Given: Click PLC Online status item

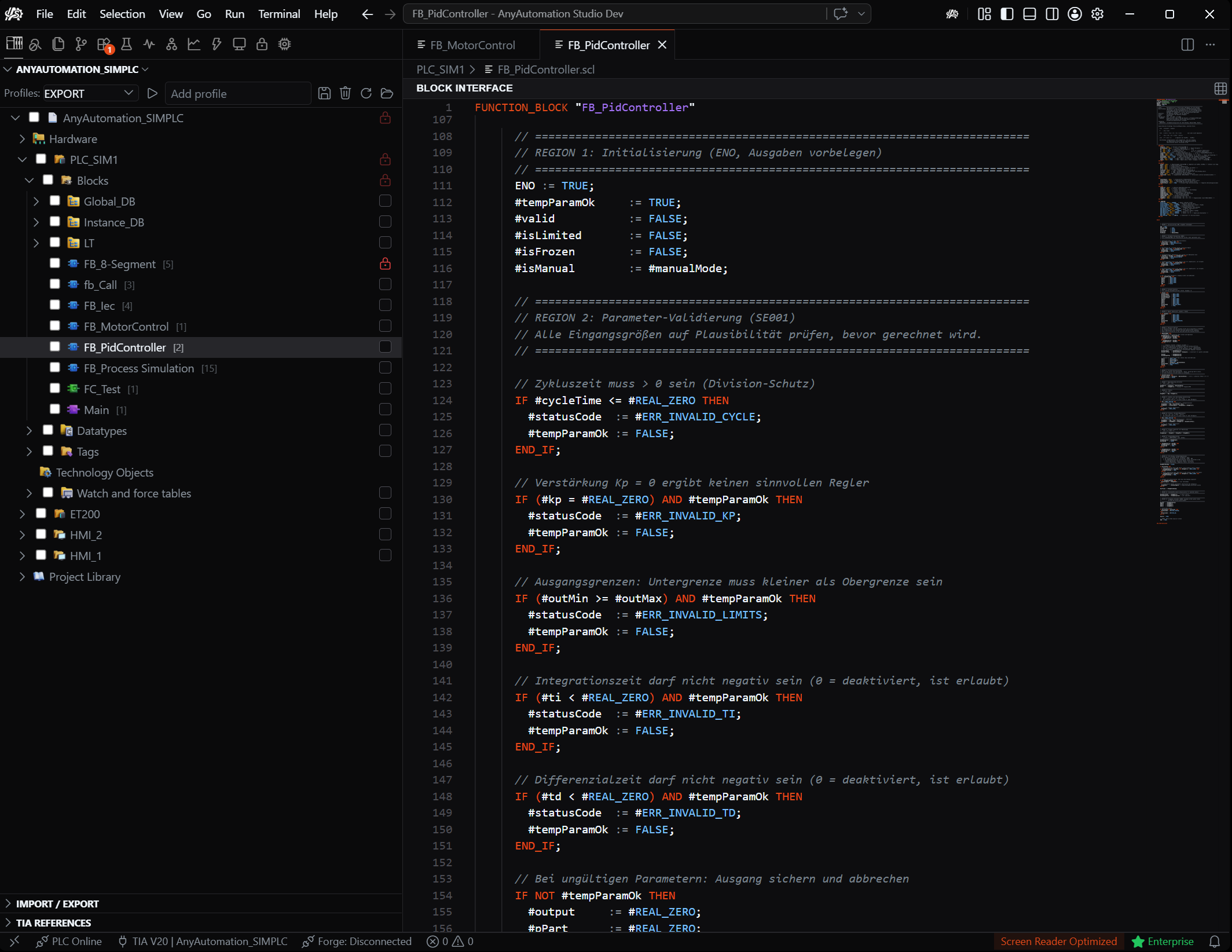Looking at the screenshot, I should [69, 942].
